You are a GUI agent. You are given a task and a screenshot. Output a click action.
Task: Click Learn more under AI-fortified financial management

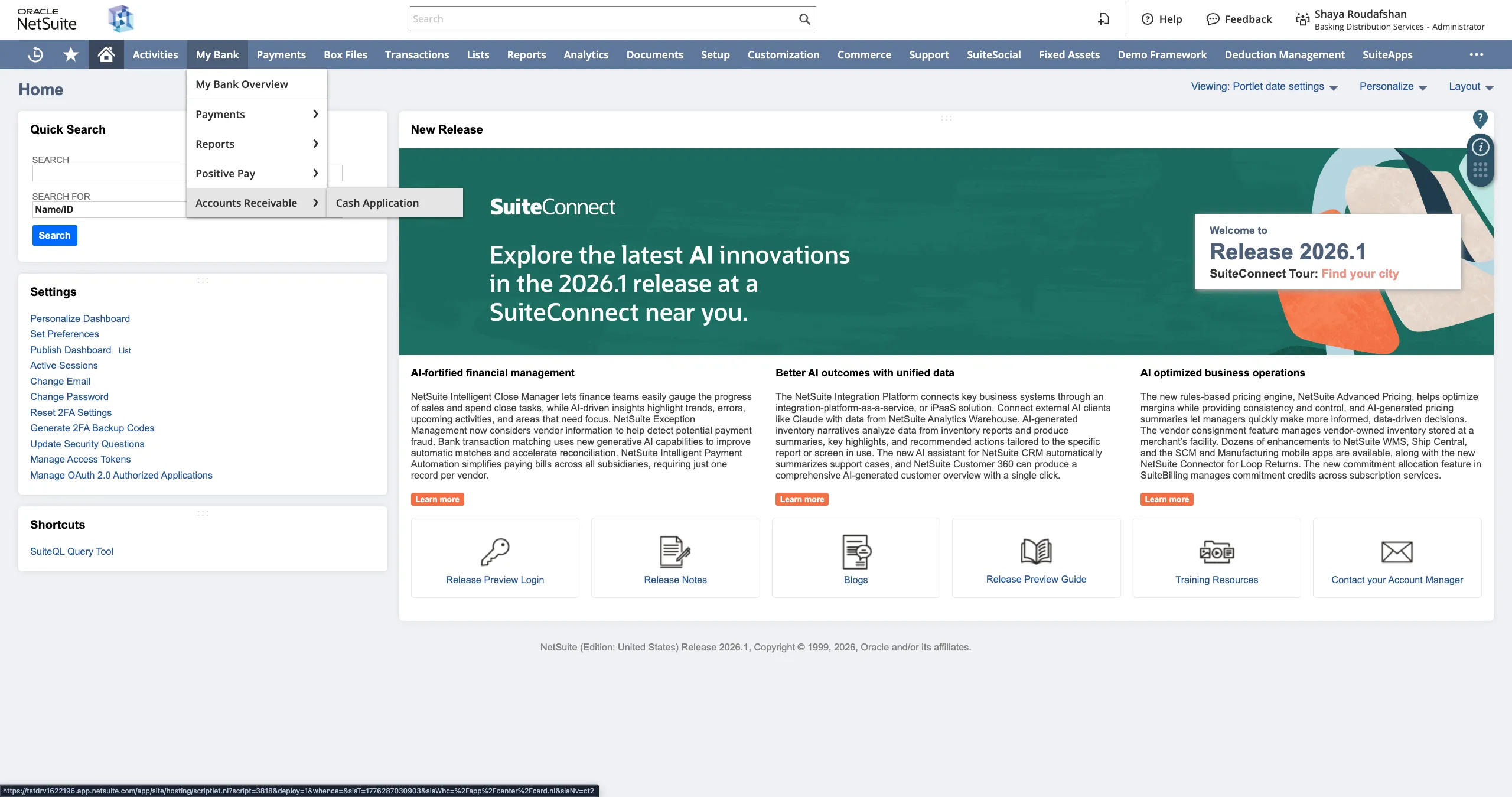coord(437,499)
